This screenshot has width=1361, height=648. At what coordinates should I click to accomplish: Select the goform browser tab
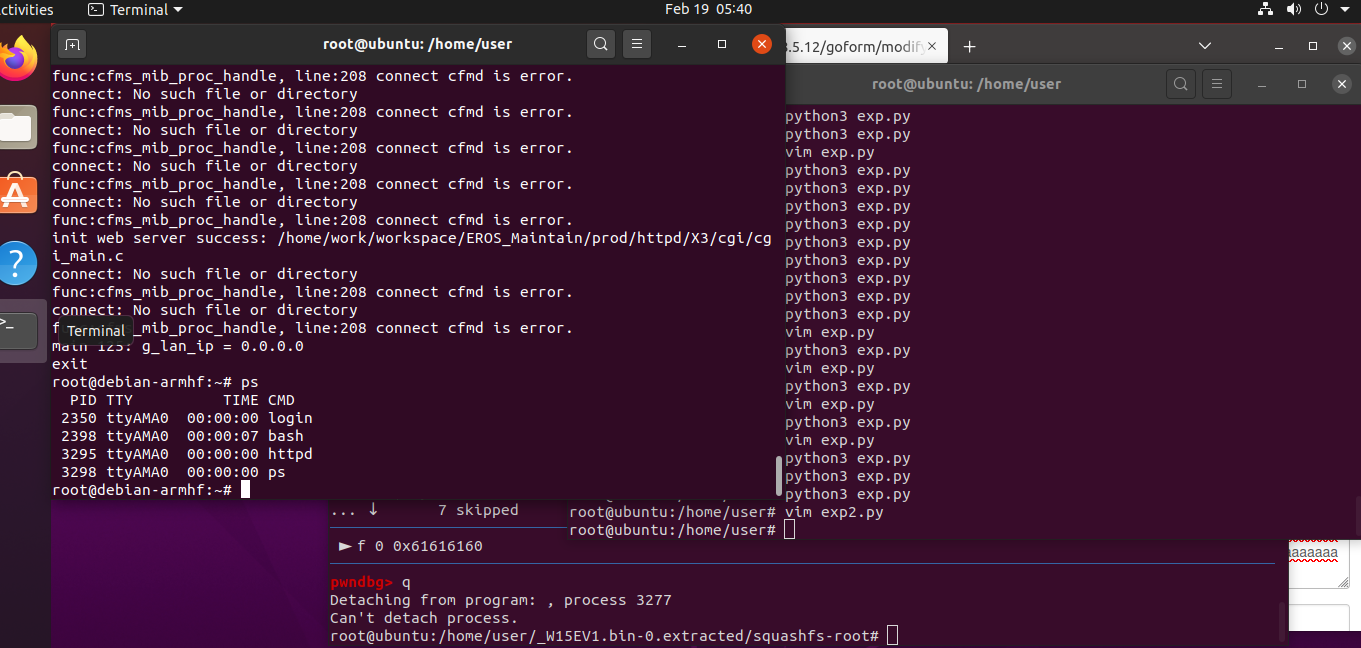(x=865, y=46)
